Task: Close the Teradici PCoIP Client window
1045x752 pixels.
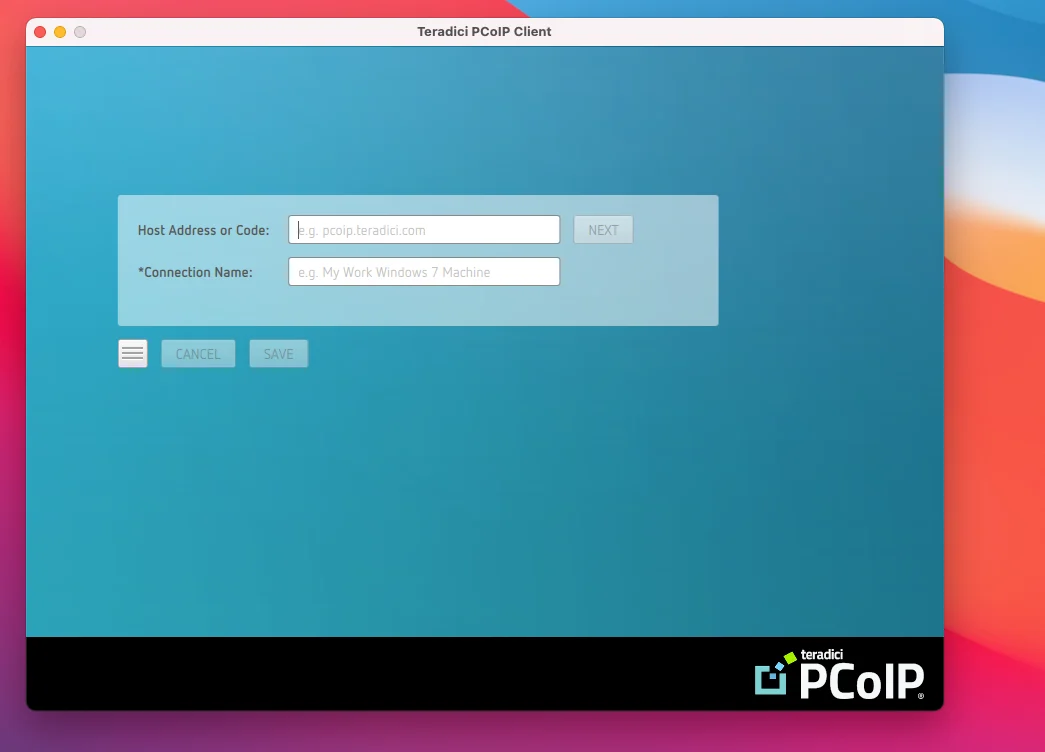Action: (40, 32)
